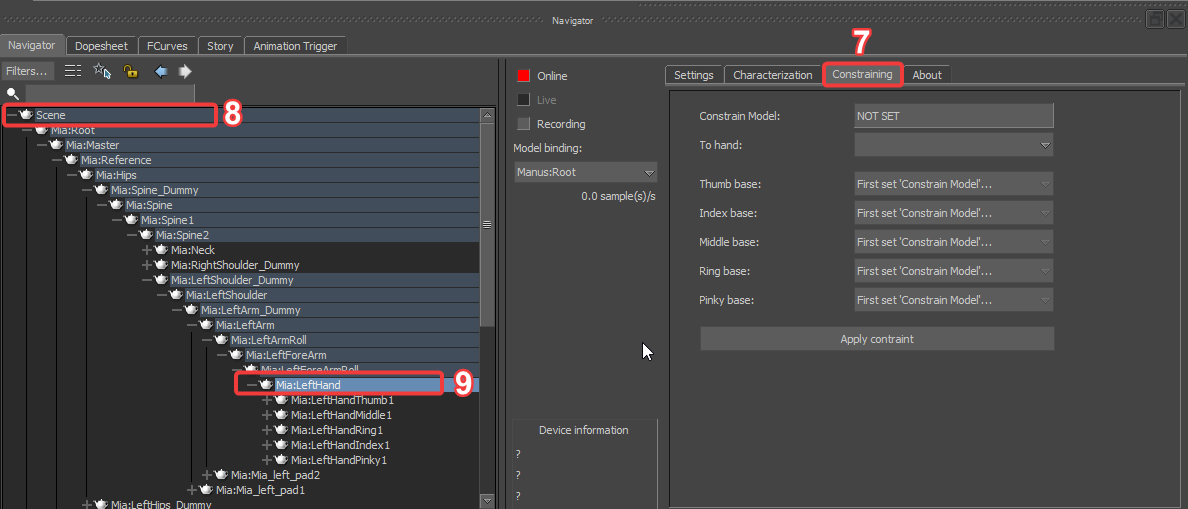The image size is (1188, 509).
Task: Open the FCurves tab
Action: pos(167,46)
